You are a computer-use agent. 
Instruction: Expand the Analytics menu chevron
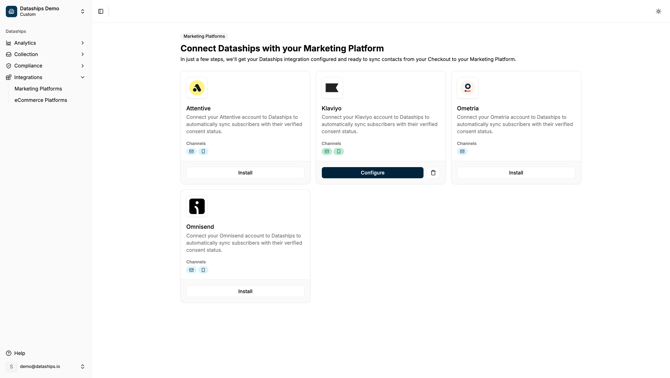[x=82, y=43]
